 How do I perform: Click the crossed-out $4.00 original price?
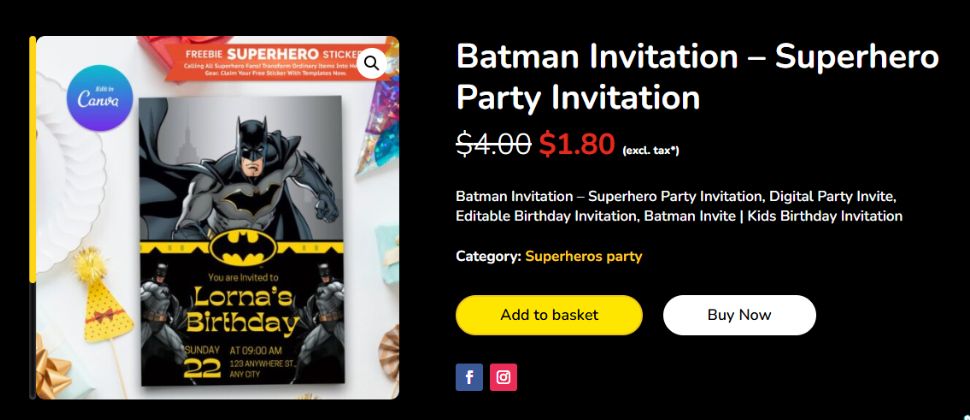click(x=494, y=145)
